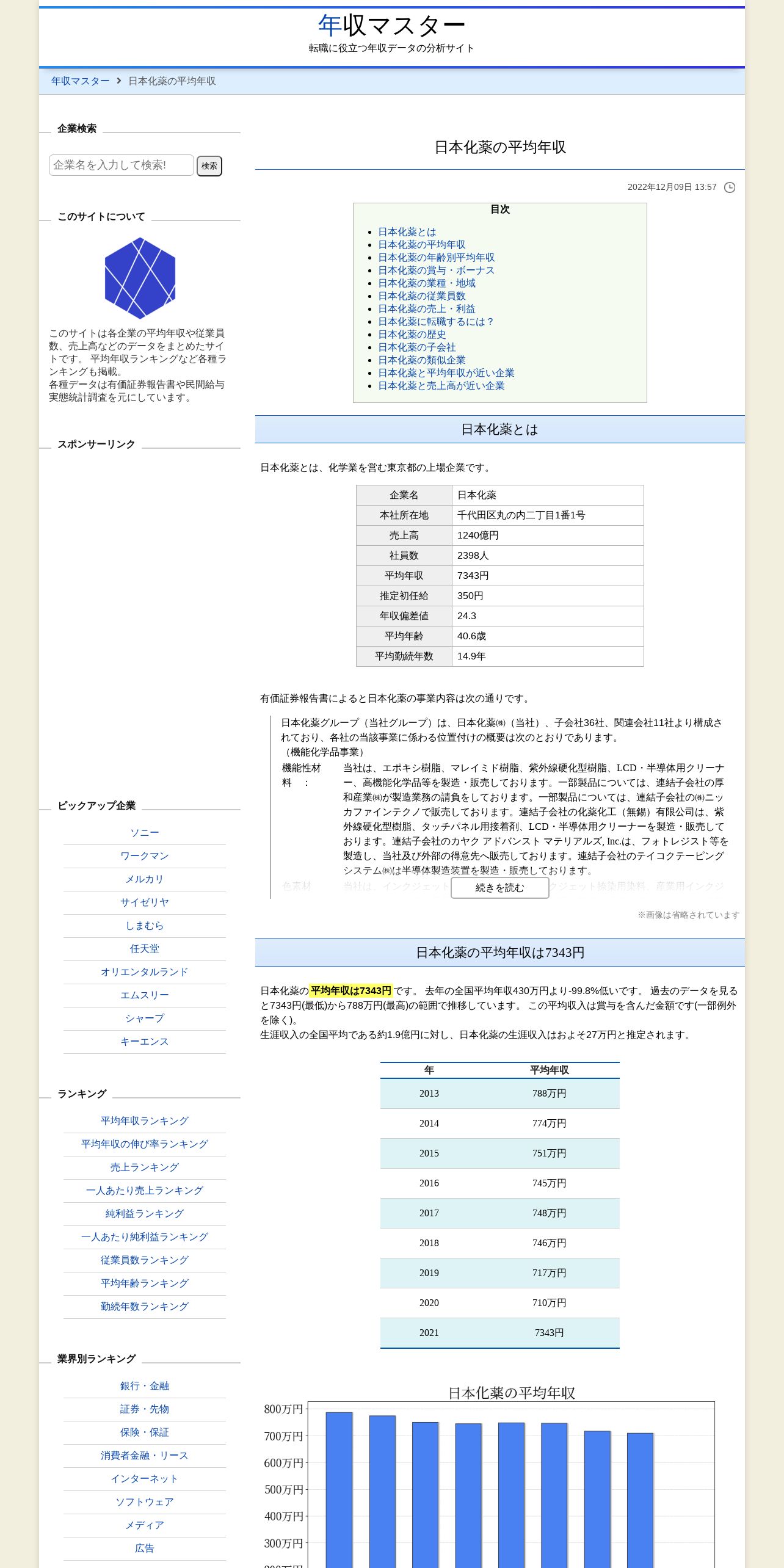The image size is (784, 1568).
Task: Open 日本化薬の子会社 contents link
Action: 417,347
